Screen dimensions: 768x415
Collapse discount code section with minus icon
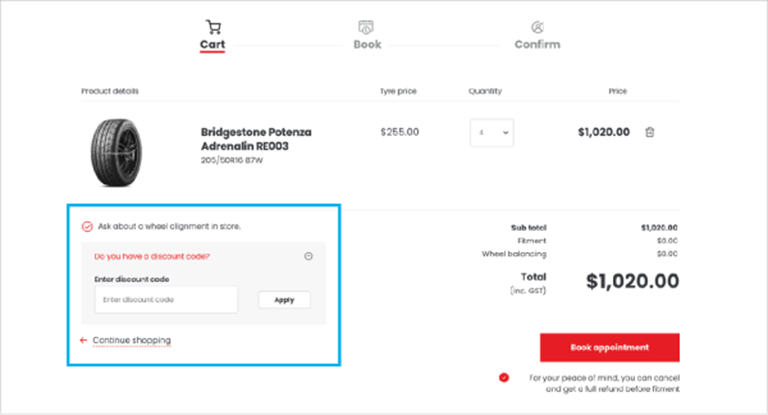point(309,256)
